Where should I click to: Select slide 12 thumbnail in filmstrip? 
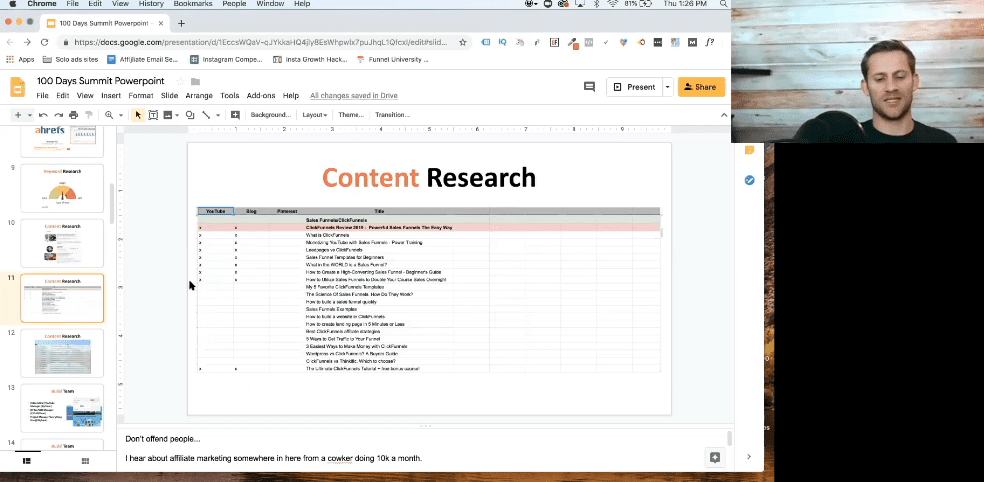62,353
